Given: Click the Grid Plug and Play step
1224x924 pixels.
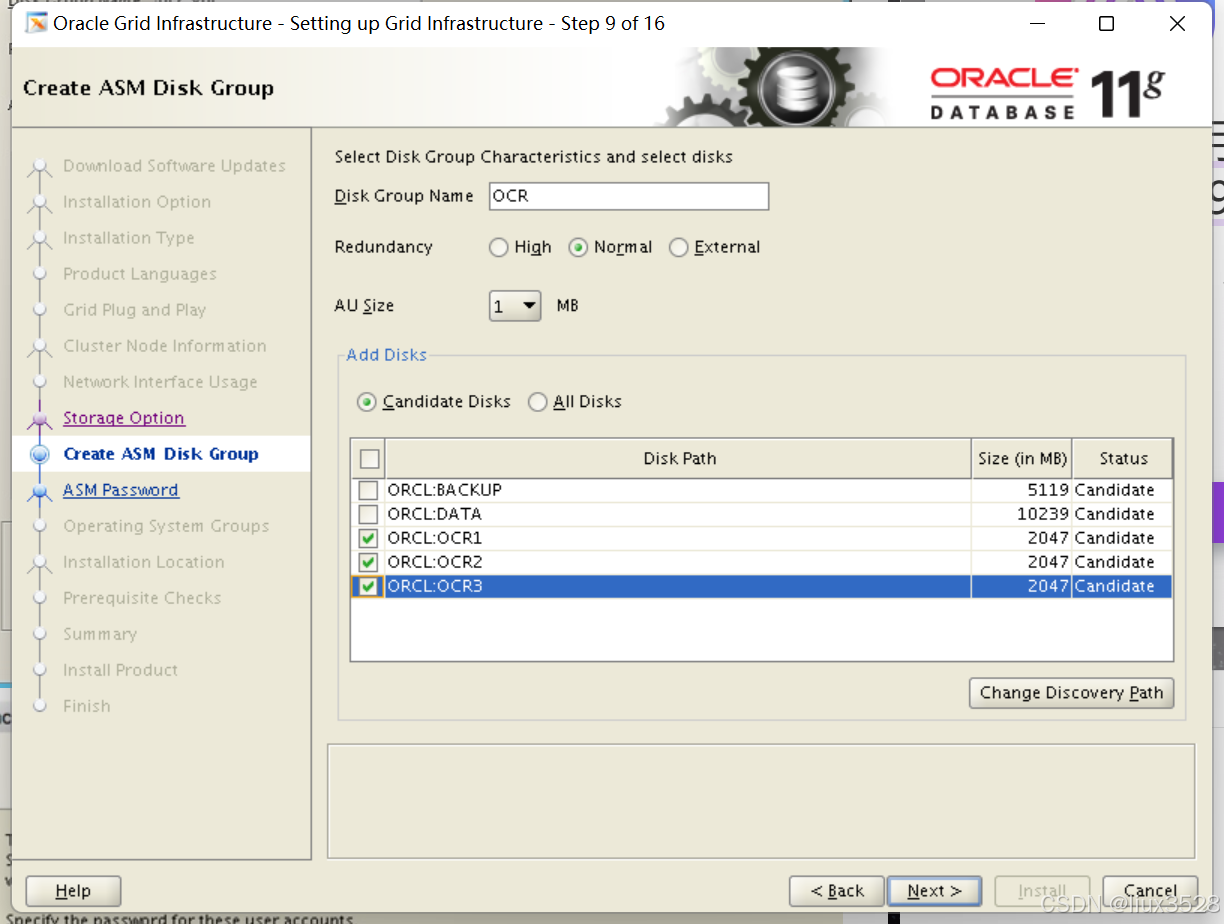Looking at the screenshot, I should click(x=135, y=310).
